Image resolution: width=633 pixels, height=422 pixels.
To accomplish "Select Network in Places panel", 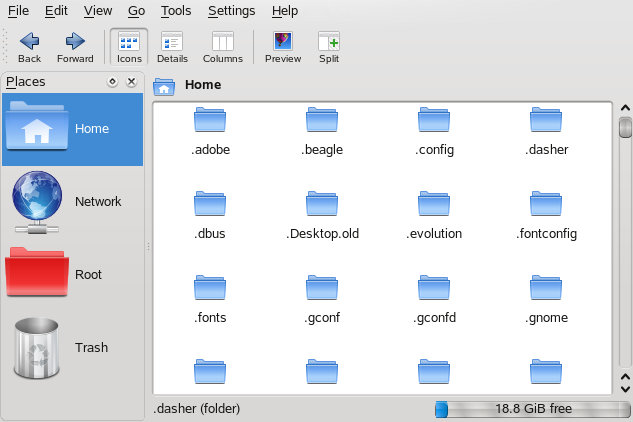I will 72,201.
